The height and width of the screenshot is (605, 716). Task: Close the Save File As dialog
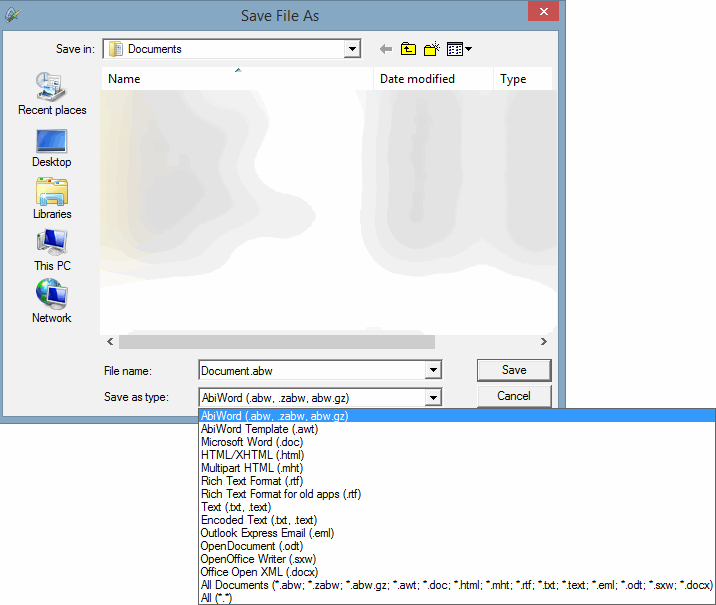pos(543,11)
